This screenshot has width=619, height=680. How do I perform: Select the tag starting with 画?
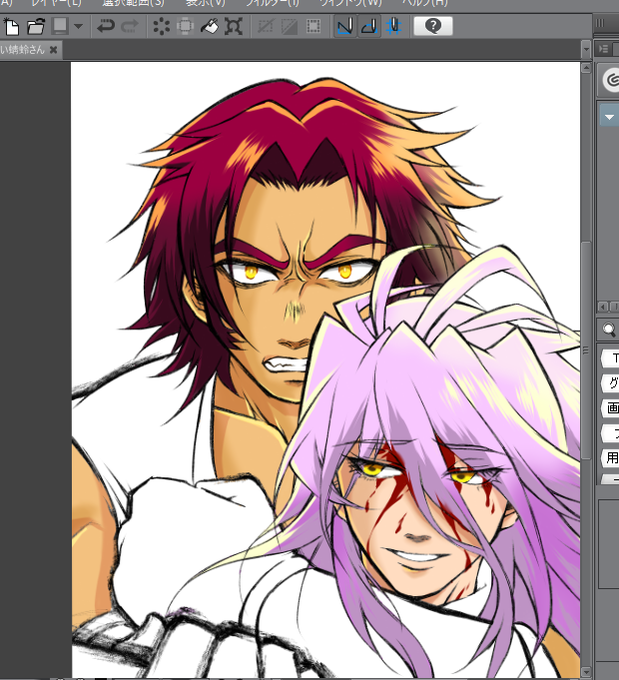click(612, 408)
